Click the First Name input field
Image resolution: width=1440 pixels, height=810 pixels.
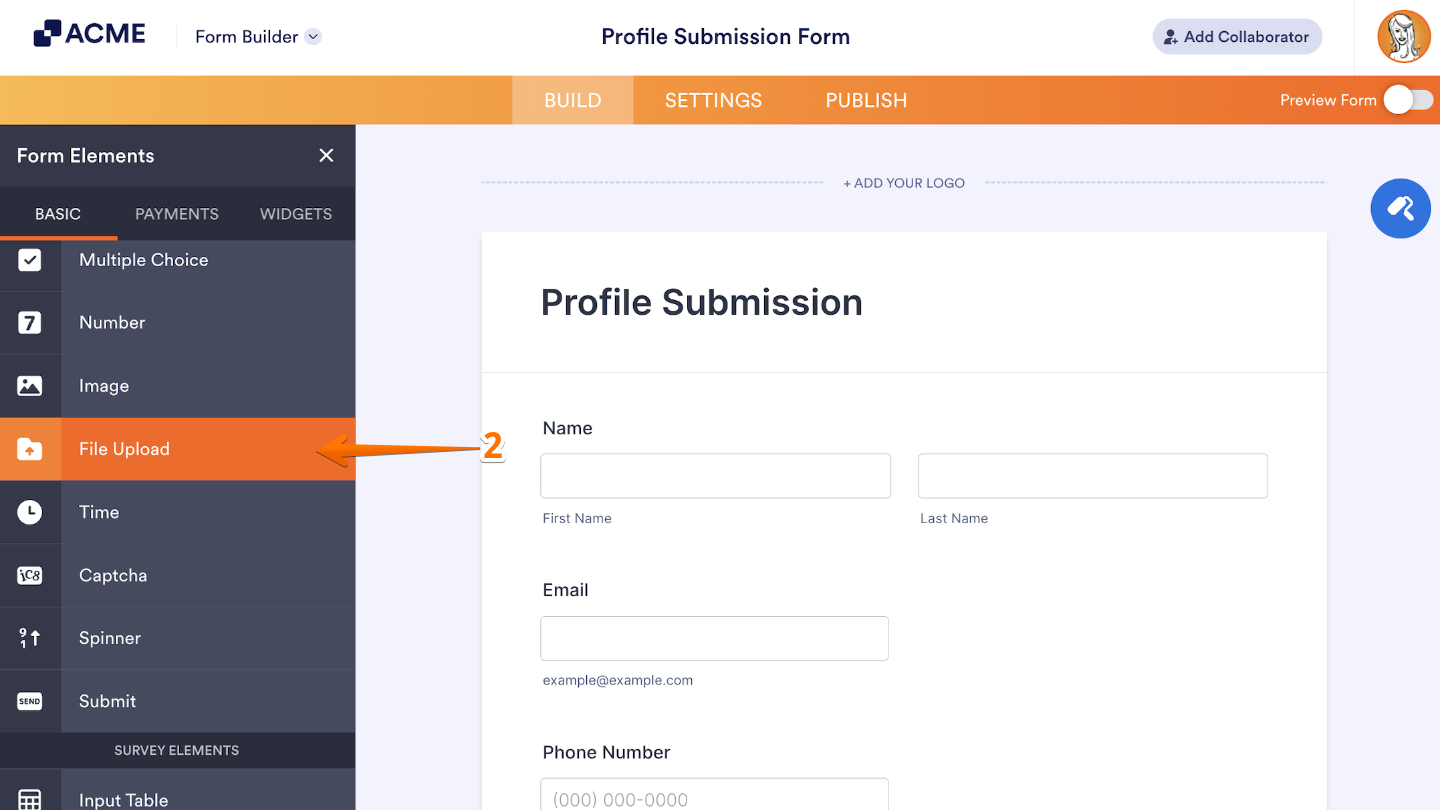[715, 475]
